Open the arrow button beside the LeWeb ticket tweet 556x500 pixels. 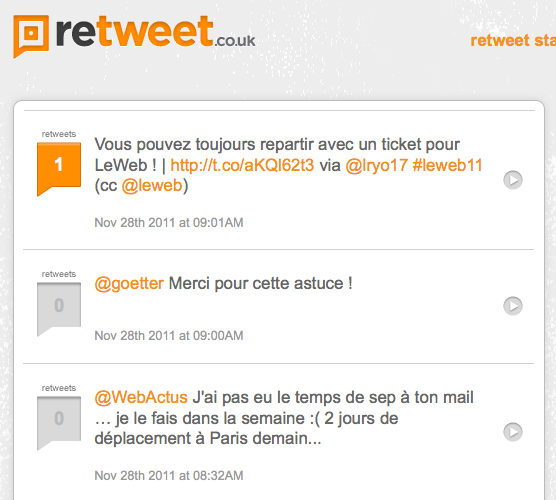pos(513,180)
